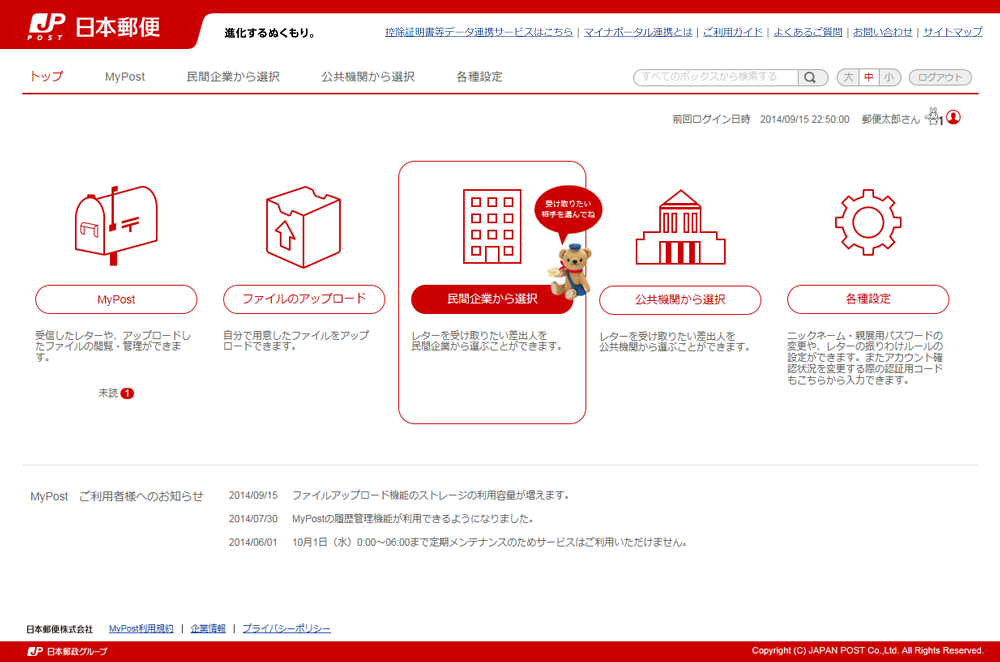
Task: Open the サイトマップ link
Action: [x=953, y=32]
